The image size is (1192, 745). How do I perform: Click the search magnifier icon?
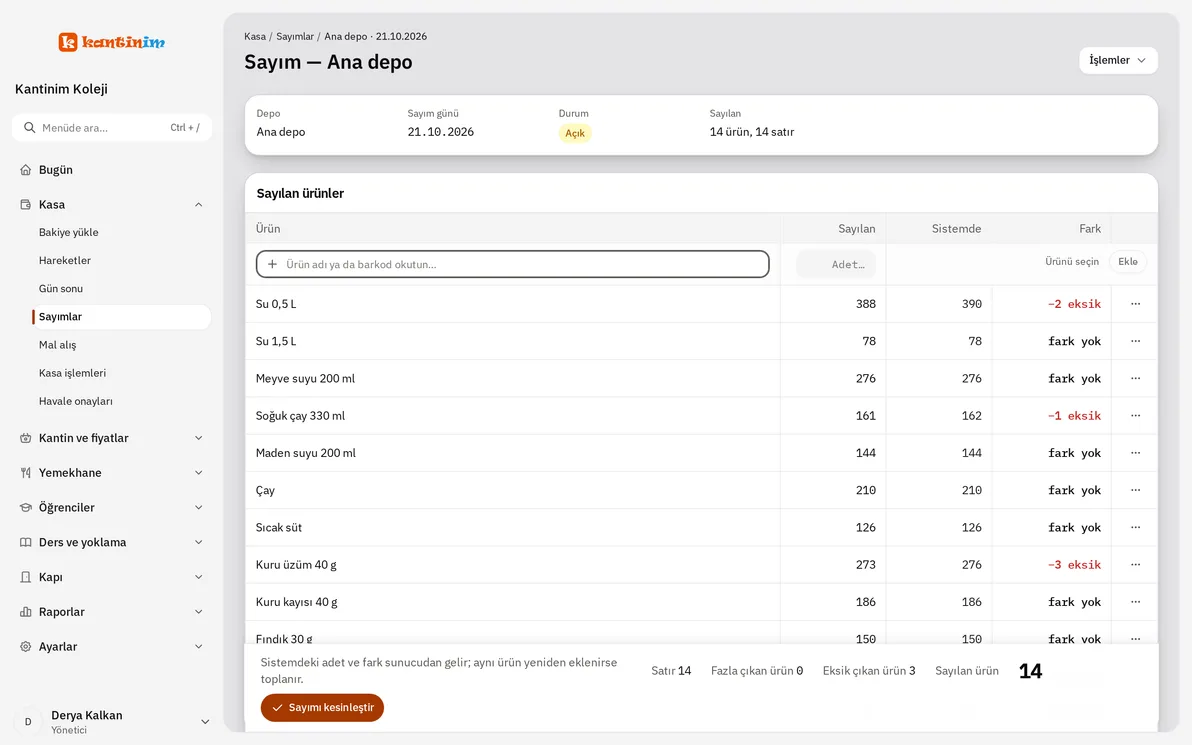pos(30,128)
